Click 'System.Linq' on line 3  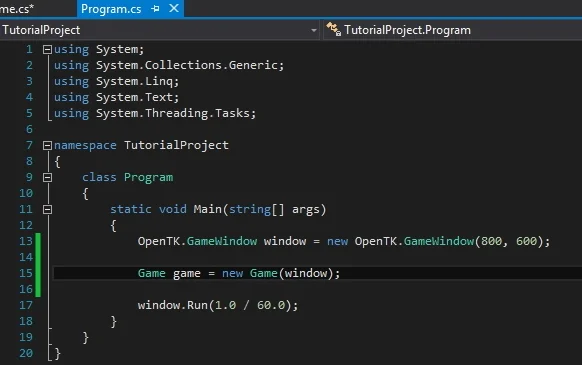134,81
